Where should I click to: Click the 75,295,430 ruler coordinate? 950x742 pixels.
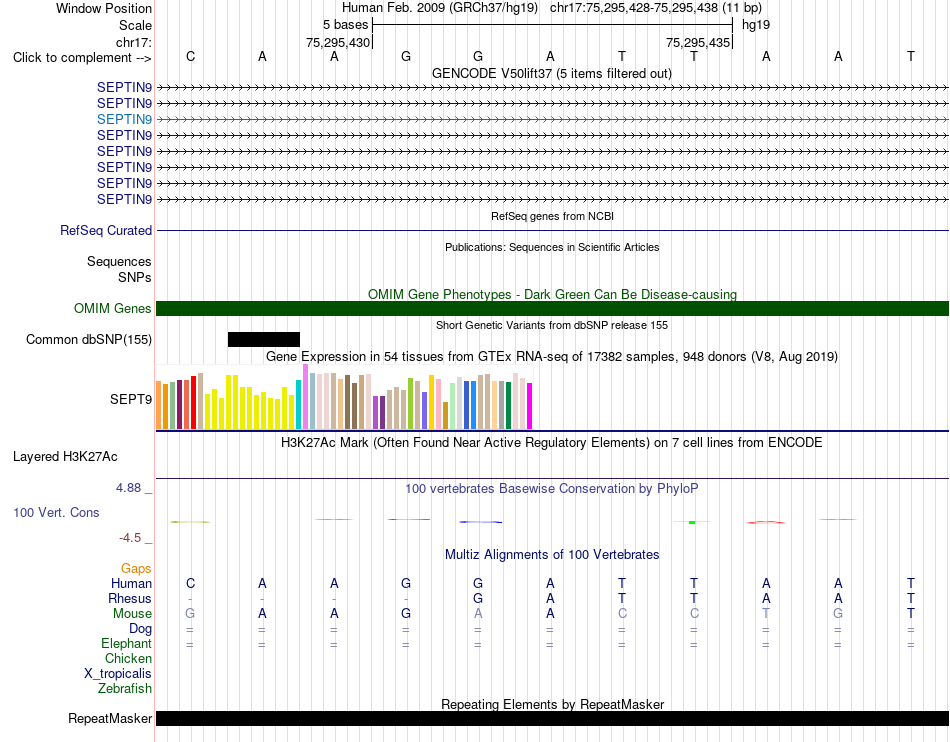click(337, 42)
